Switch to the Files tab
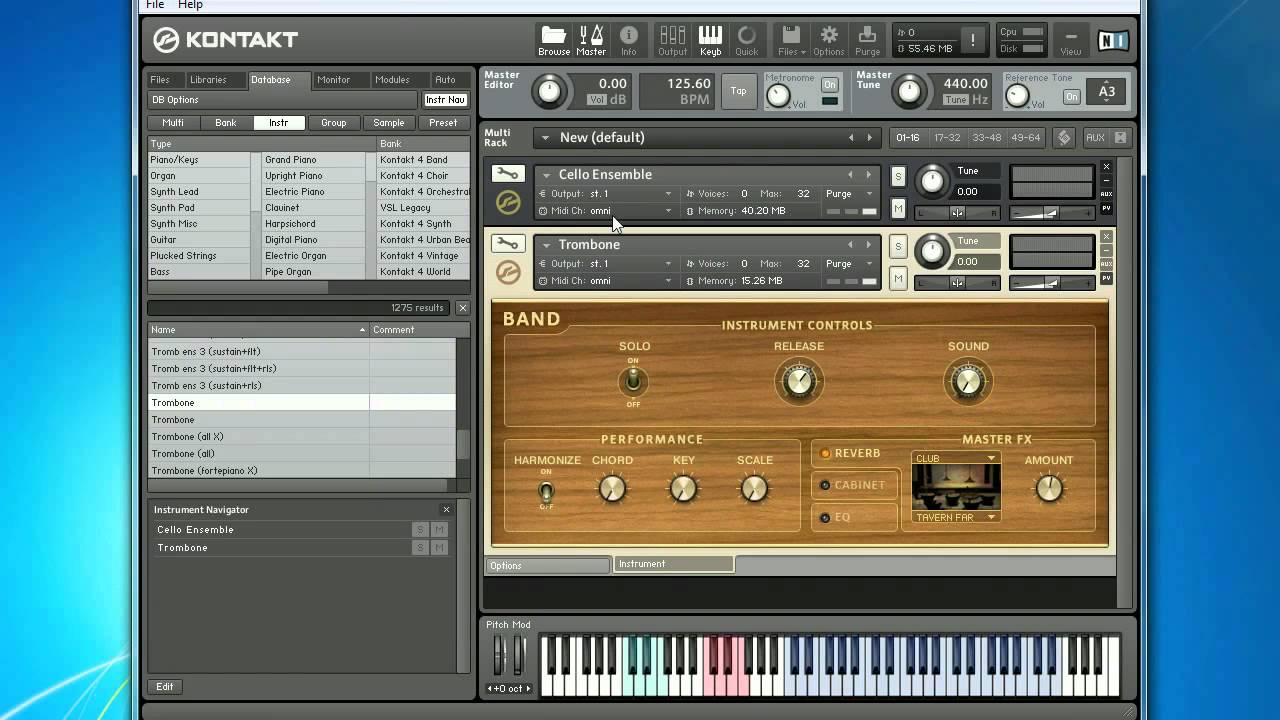Viewport: 1280px width, 720px height. point(160,80)
